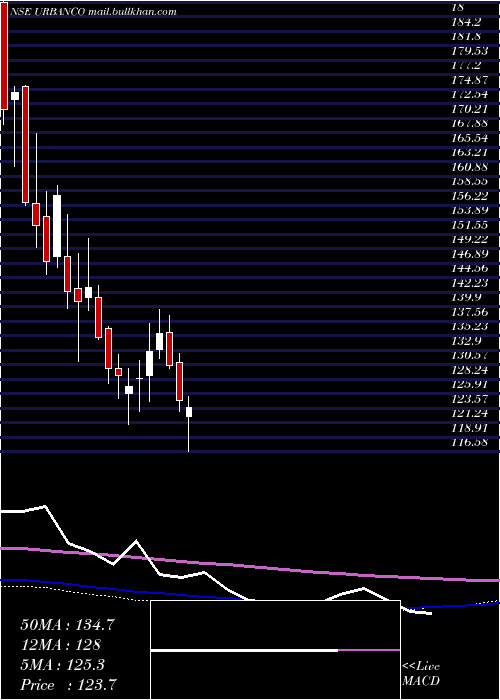Click the 149.22 price label
The width and height of the screenshot is (500, 700).
(x=470, y=239)
